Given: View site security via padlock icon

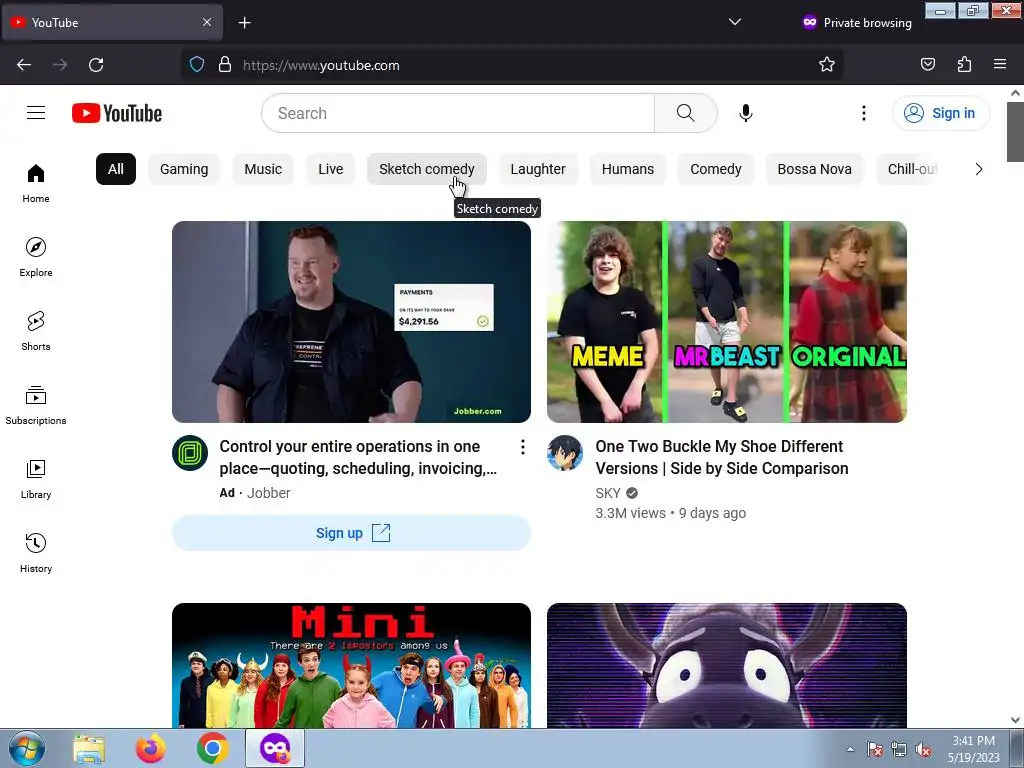Looking at the screenshot, I should pyautogui.click(x=225, y=65).
